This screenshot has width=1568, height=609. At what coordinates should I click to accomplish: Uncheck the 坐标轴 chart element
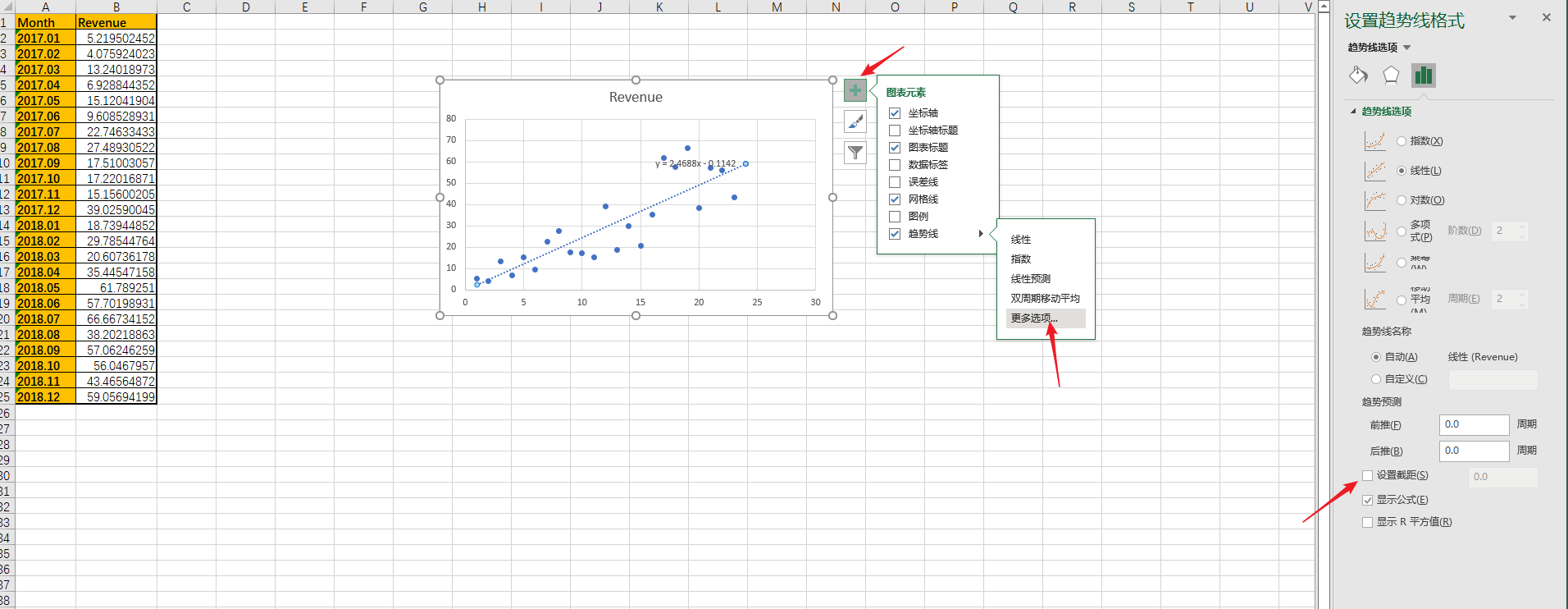[895, 113]
